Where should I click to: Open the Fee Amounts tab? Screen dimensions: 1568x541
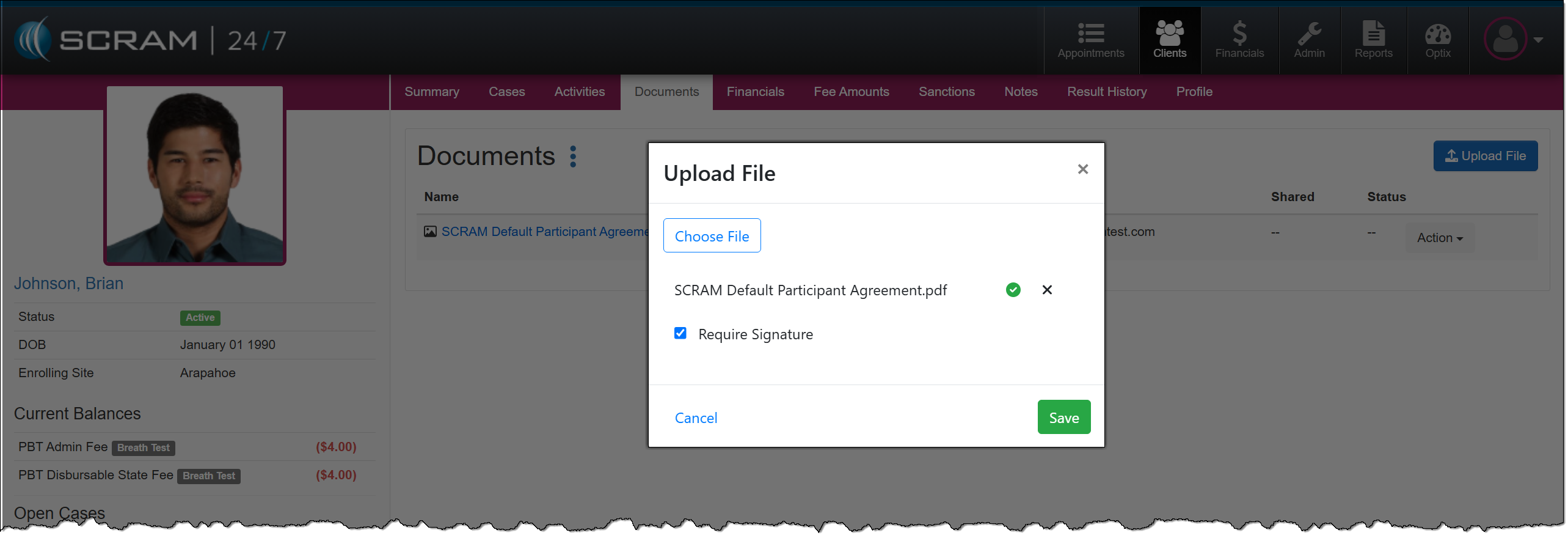pos(851,92)
